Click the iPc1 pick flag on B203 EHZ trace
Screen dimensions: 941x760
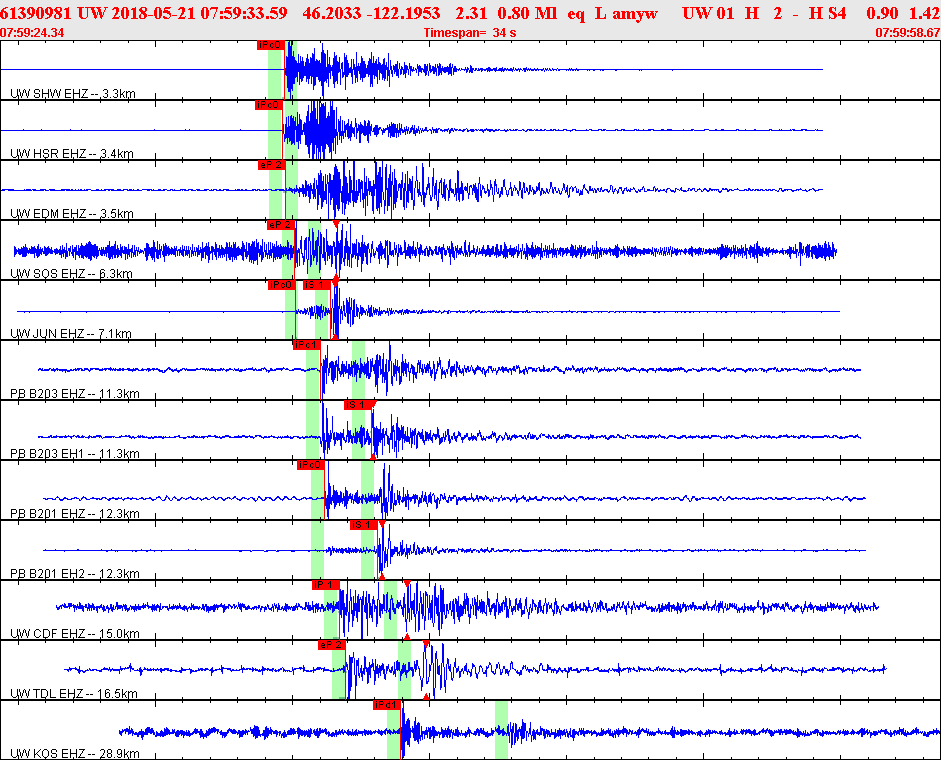(307, 345)
